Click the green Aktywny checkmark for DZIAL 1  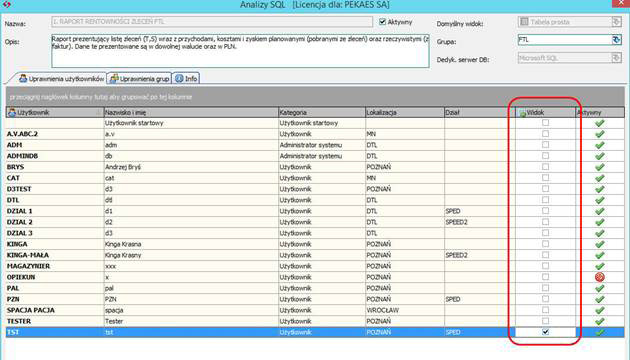pyautogui.click(x=599, y=211)
